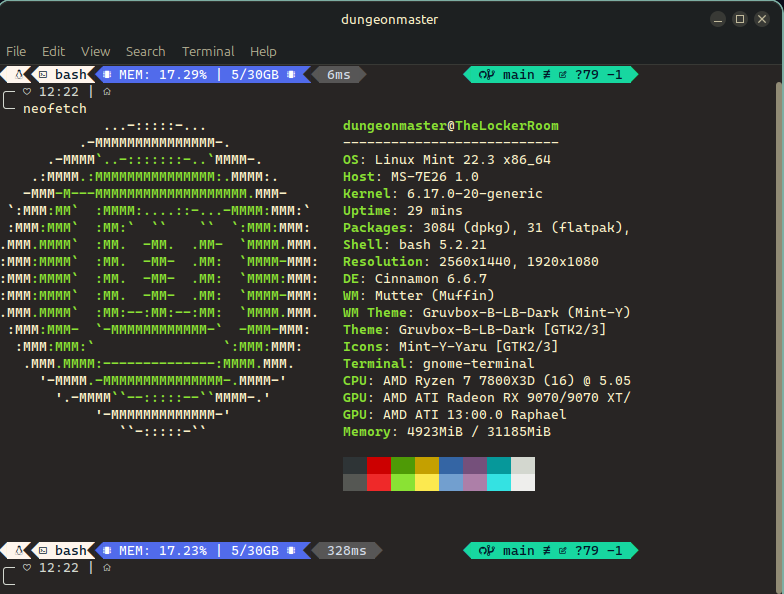
Task: Click the memory chip icon after bottom 5/30GB
Action: click(291, 551)
